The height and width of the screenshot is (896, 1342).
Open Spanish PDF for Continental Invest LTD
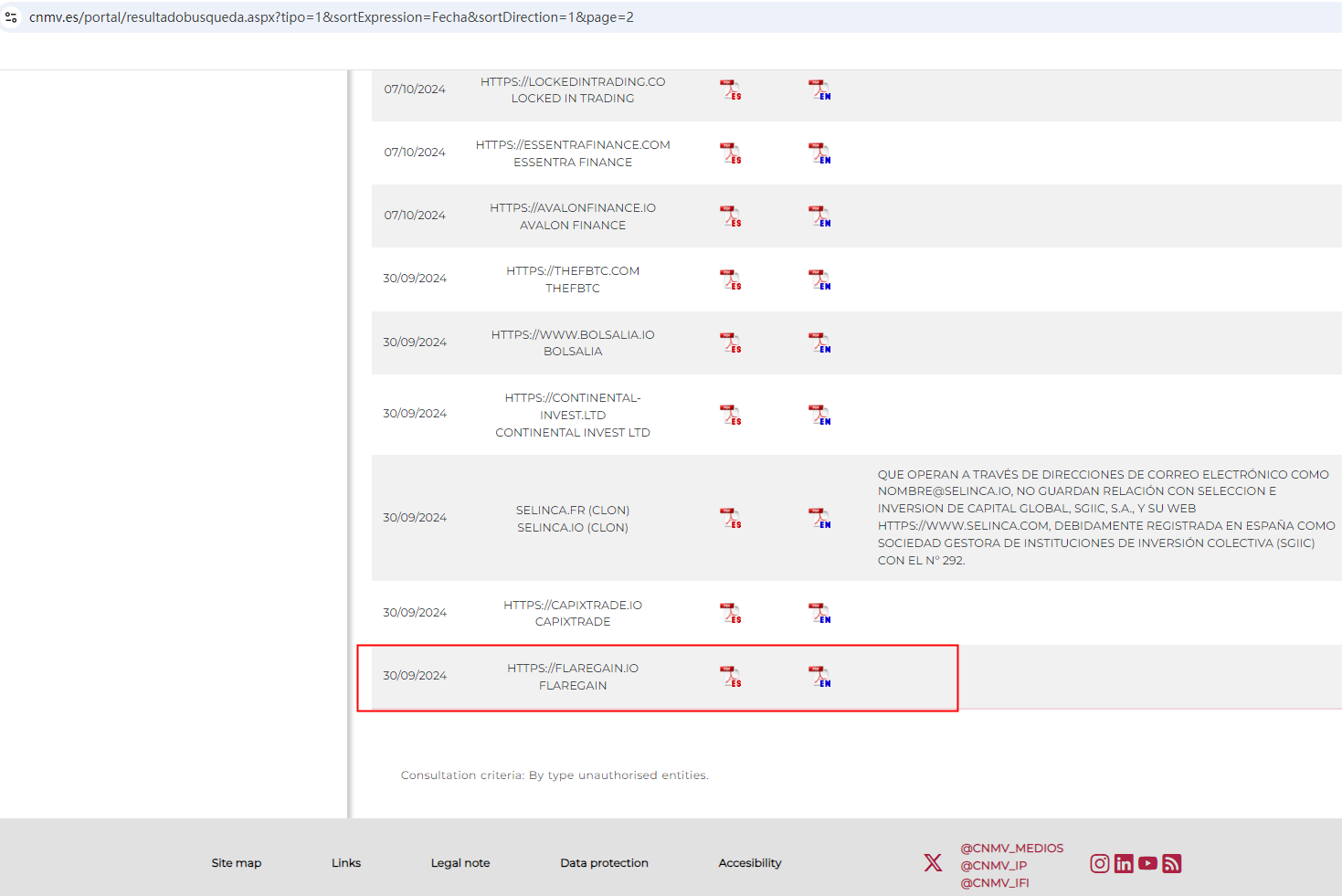coord(731,415)
